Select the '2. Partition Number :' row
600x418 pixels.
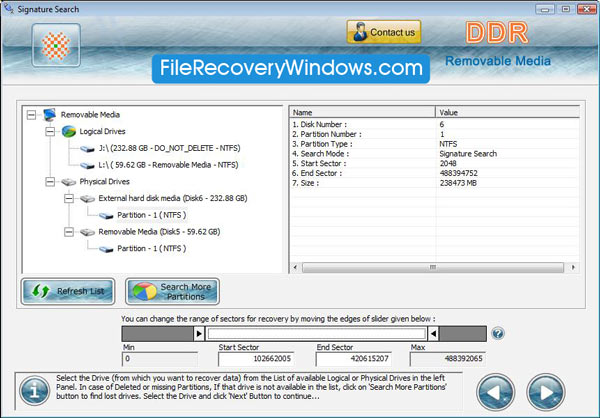tap(434, 134)
